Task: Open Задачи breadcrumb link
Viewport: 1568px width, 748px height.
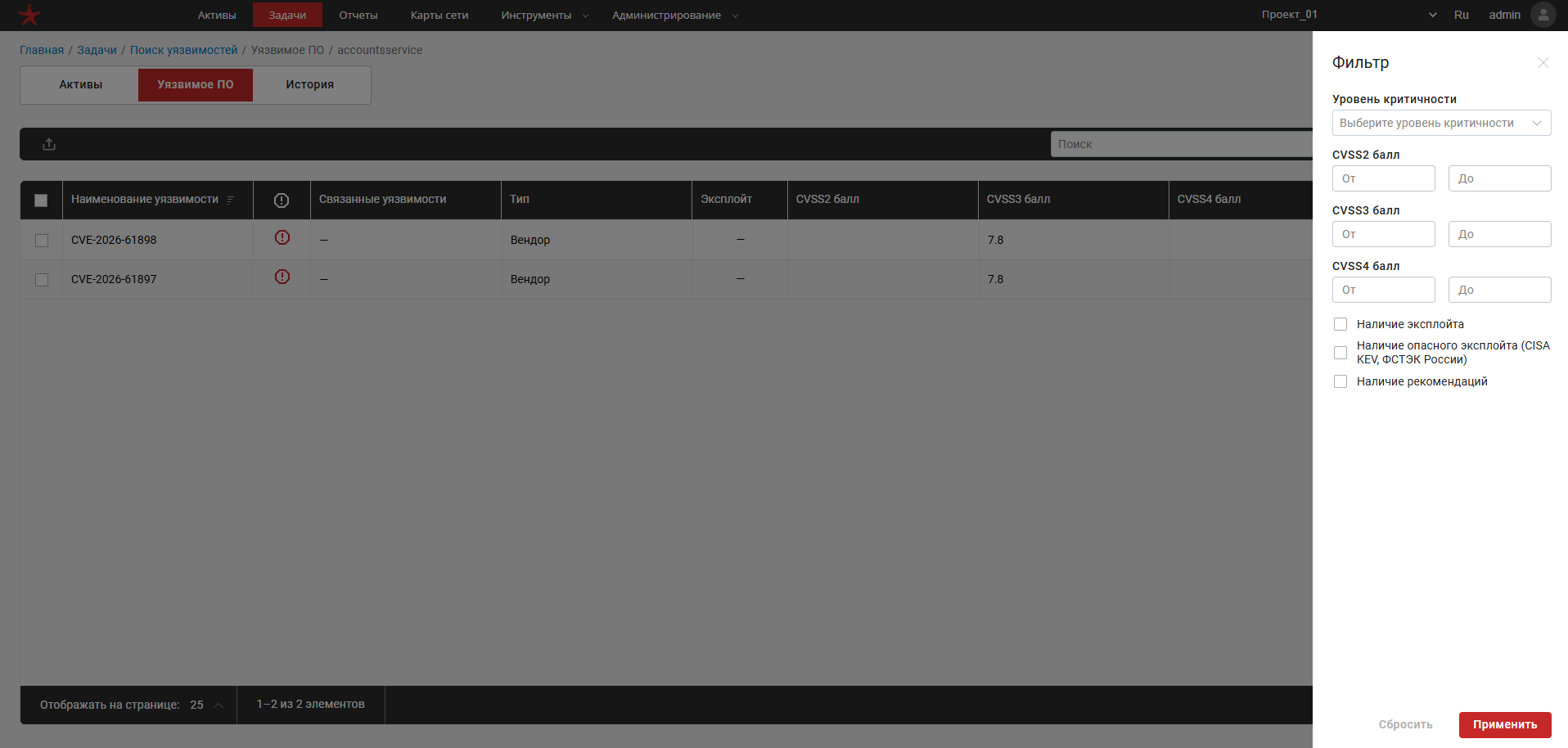Action: [97, 50]
